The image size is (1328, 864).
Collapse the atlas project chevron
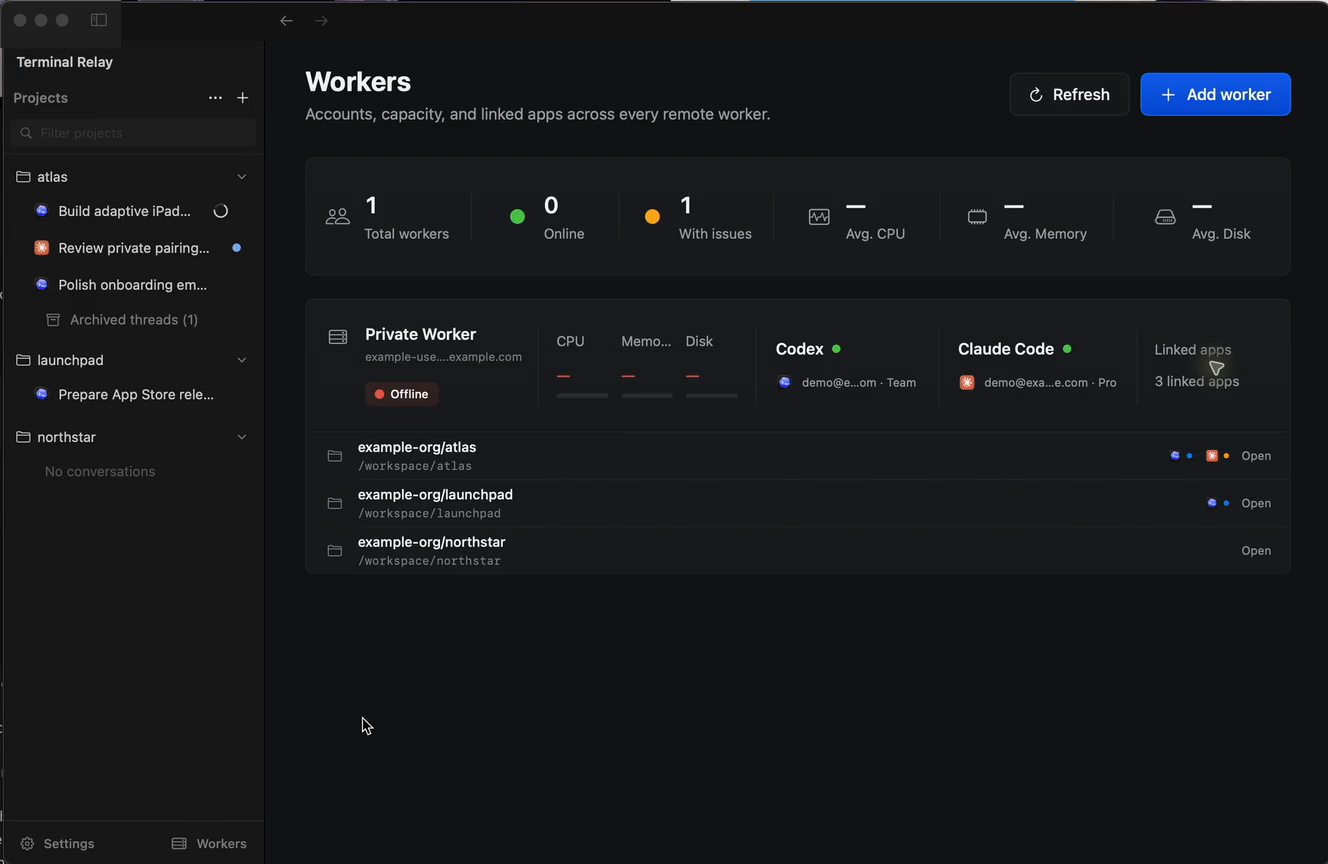tap(241, 177)
